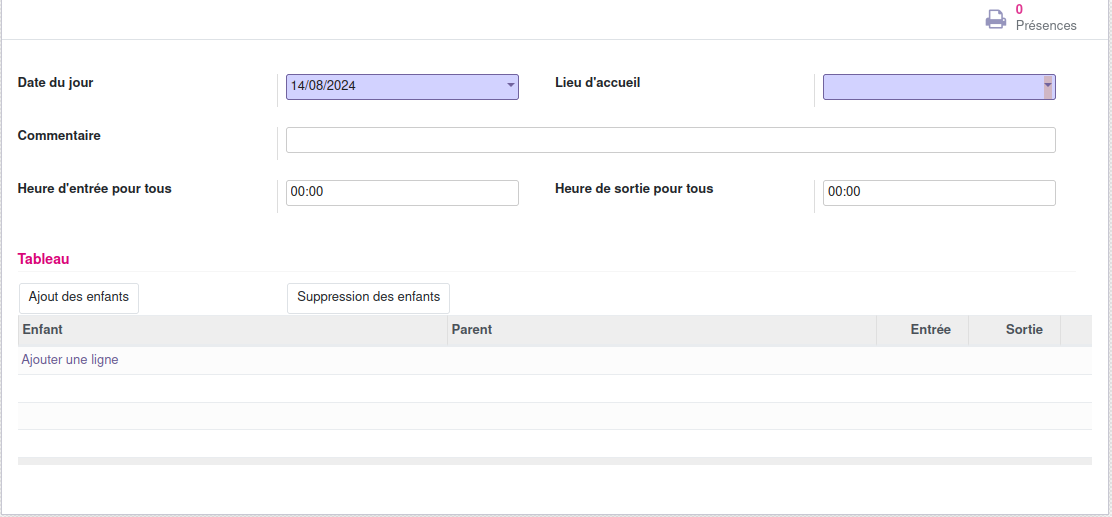The width and height of the screenshot is (1112, 517).
Task: Click the Lieu d'accueil label
Action: (597, 83)
